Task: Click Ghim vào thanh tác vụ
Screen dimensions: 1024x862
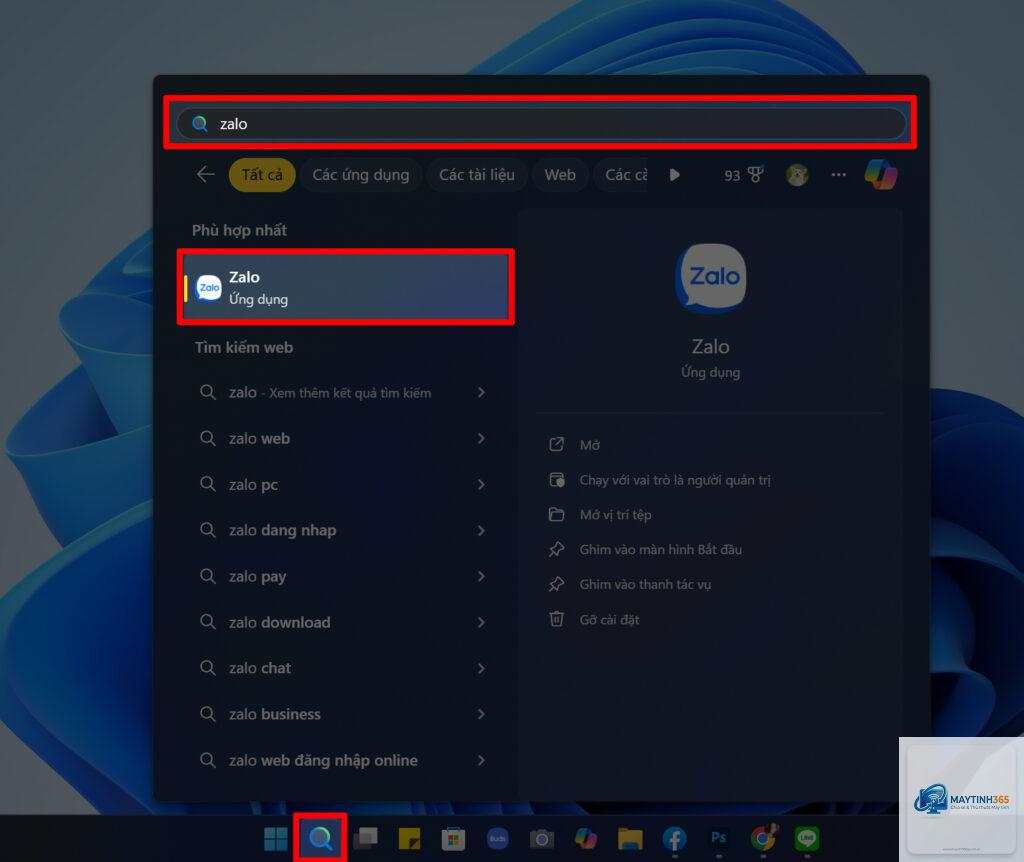Action: coord(645,584)
